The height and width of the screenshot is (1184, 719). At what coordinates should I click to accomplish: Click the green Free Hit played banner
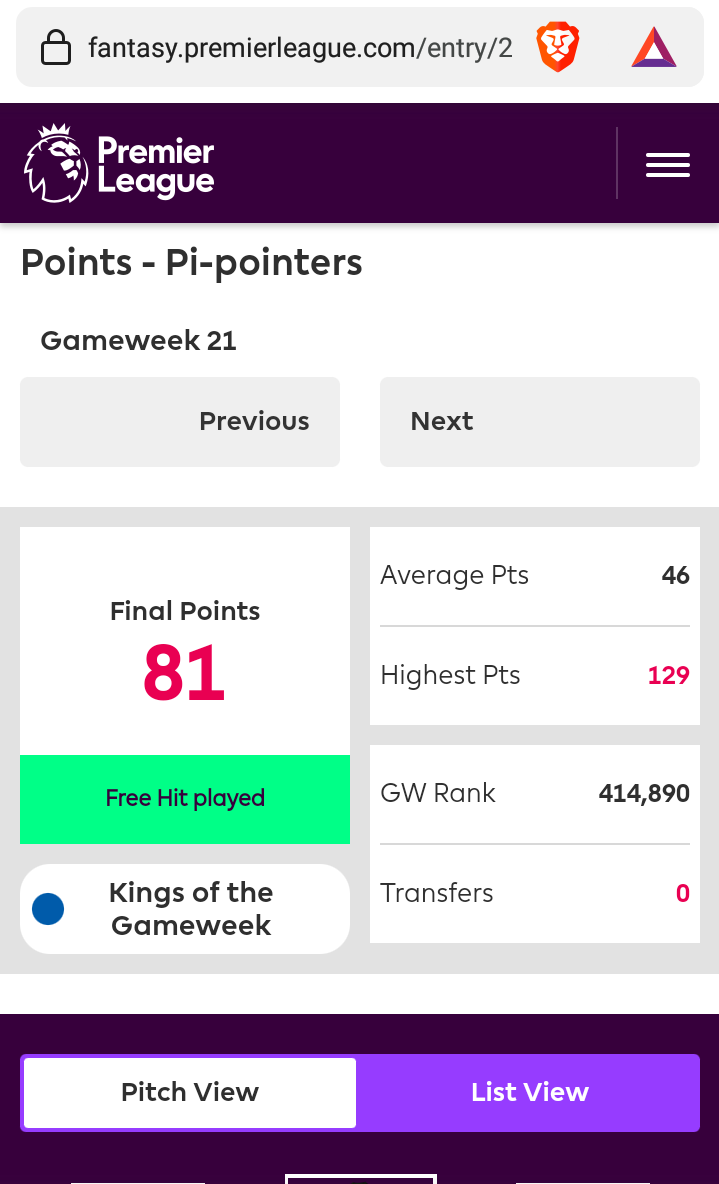coord(185,799)
